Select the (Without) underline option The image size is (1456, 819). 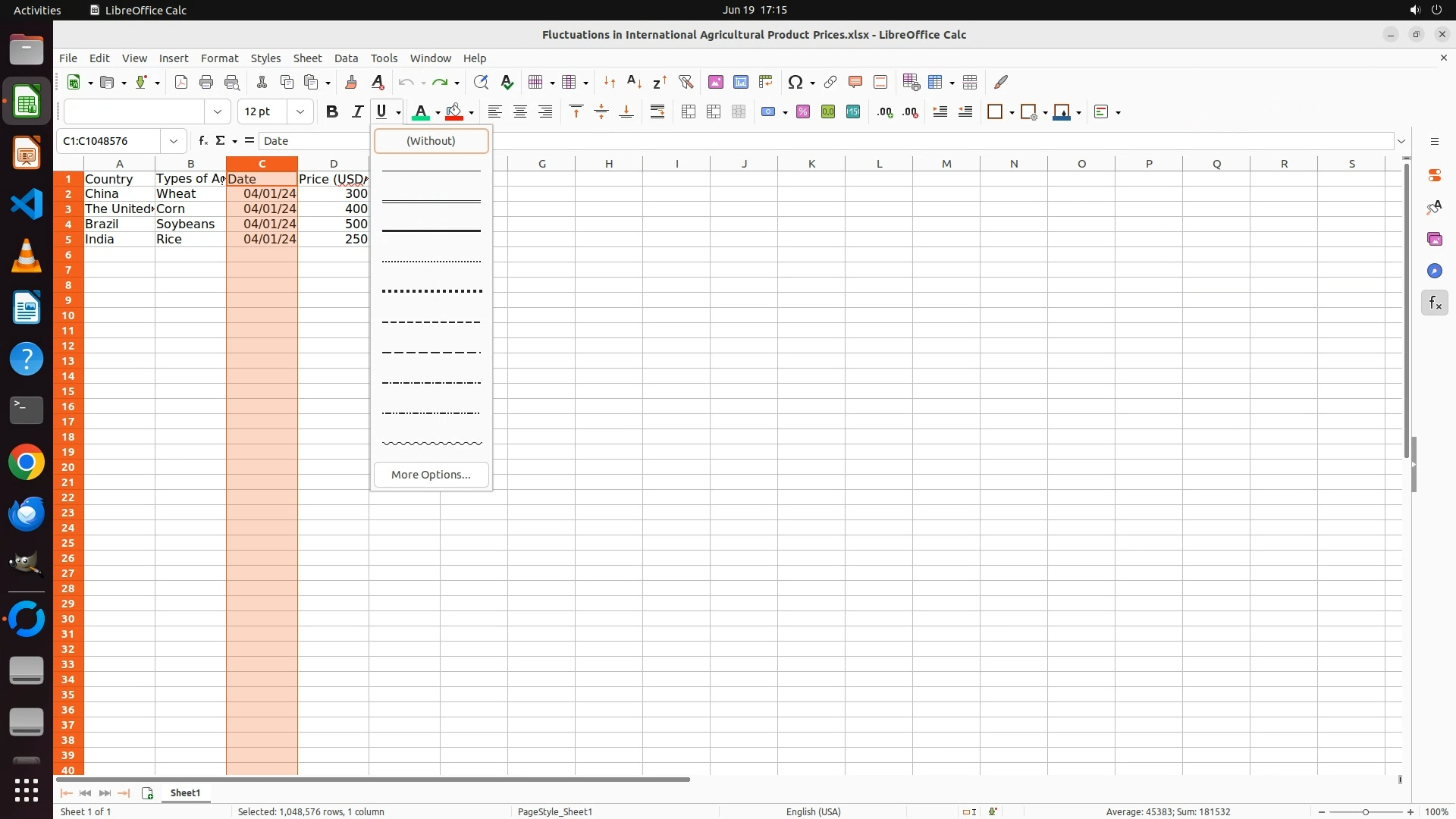tap(431, 141)
